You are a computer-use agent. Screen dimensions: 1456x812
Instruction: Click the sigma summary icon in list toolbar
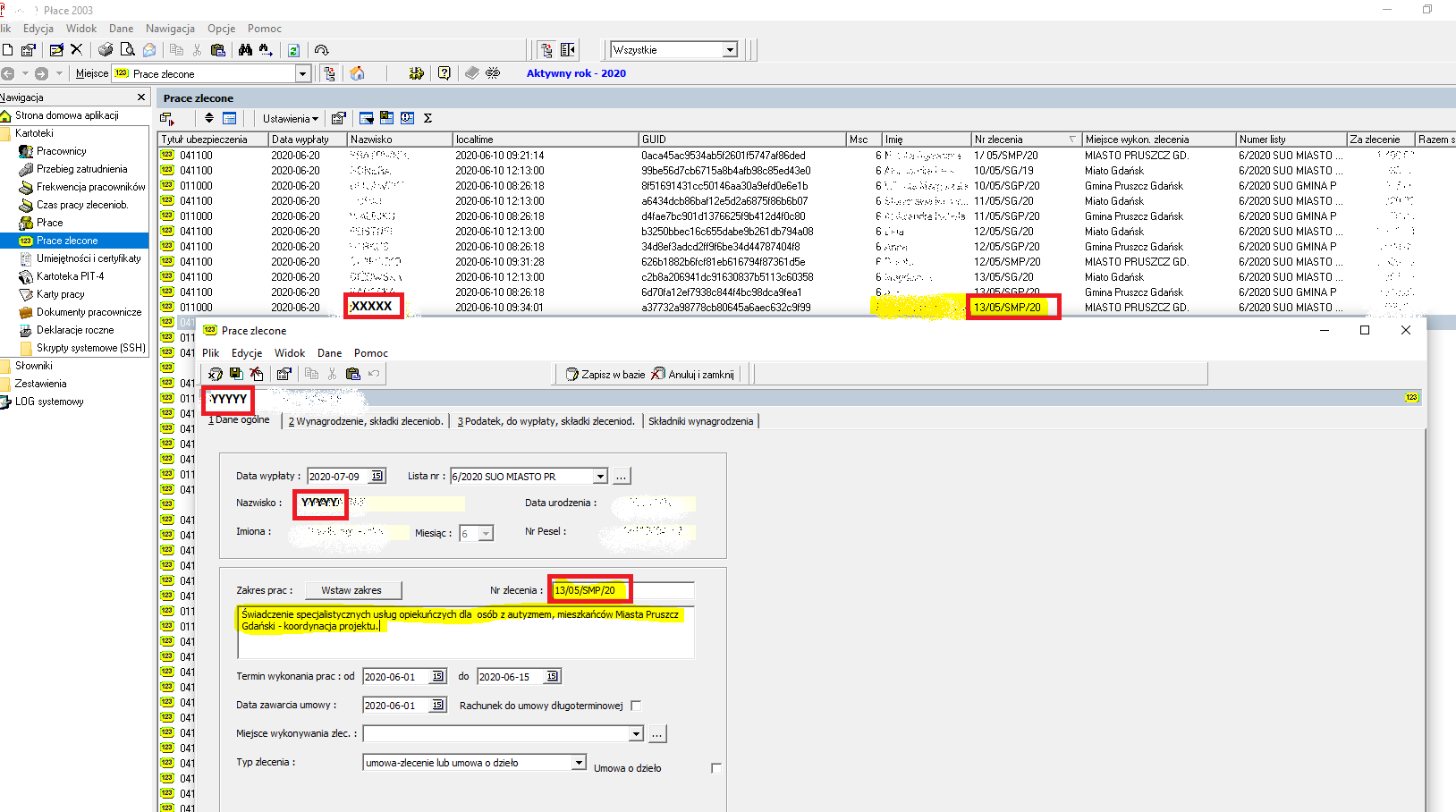(x=427, y=118)
